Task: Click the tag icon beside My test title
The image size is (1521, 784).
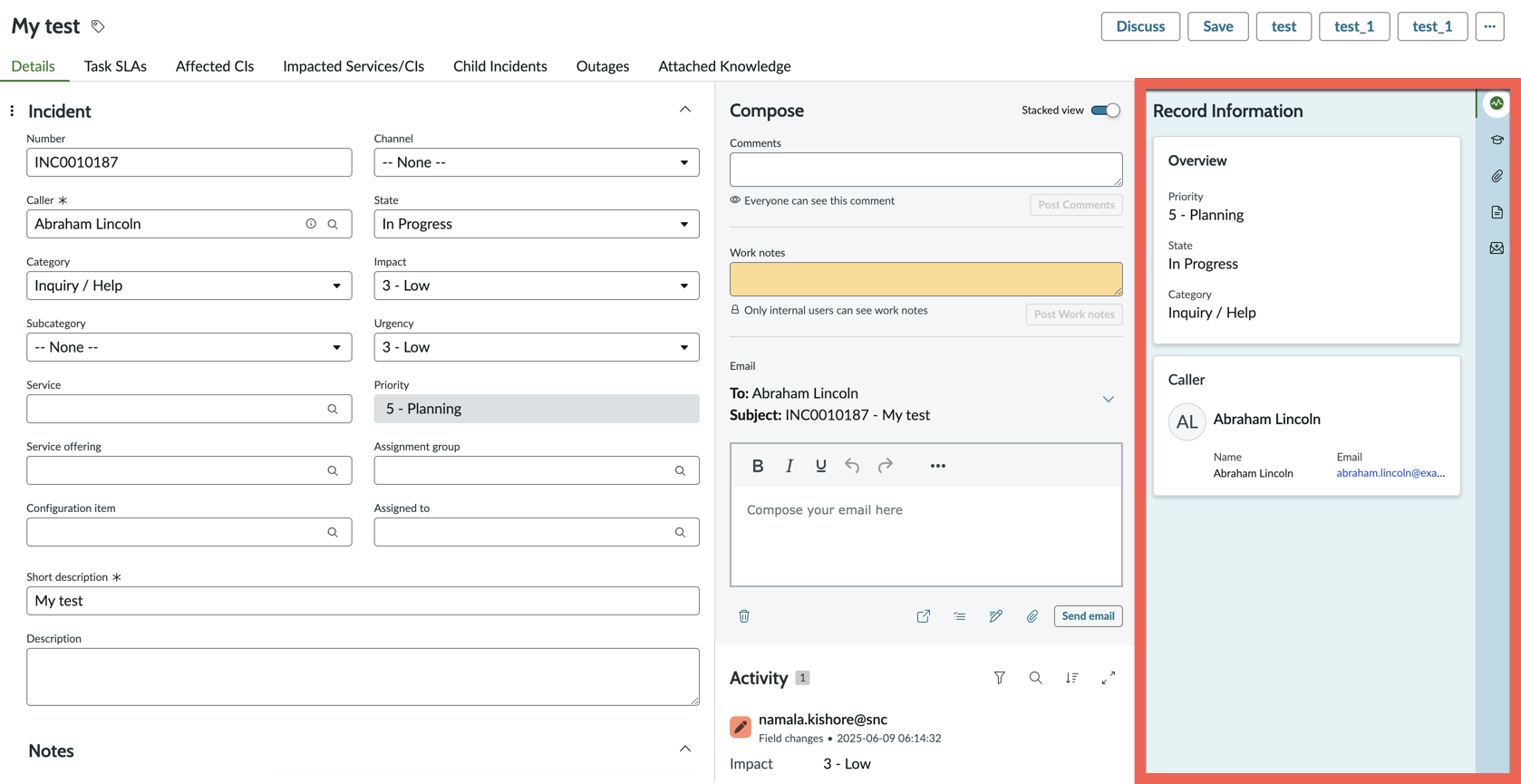Action: tap(98, 26)
